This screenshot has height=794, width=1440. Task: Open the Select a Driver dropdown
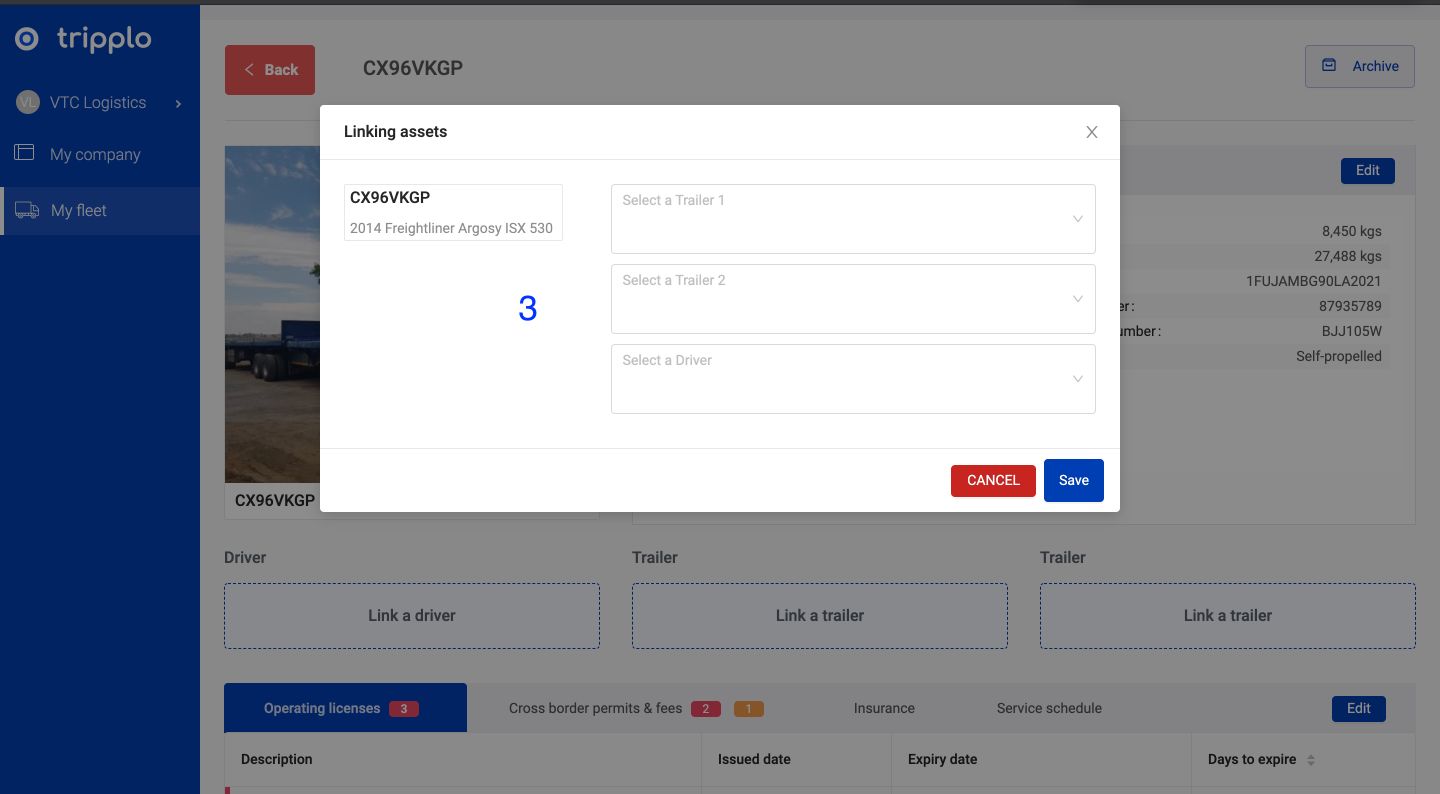[852, 379]
